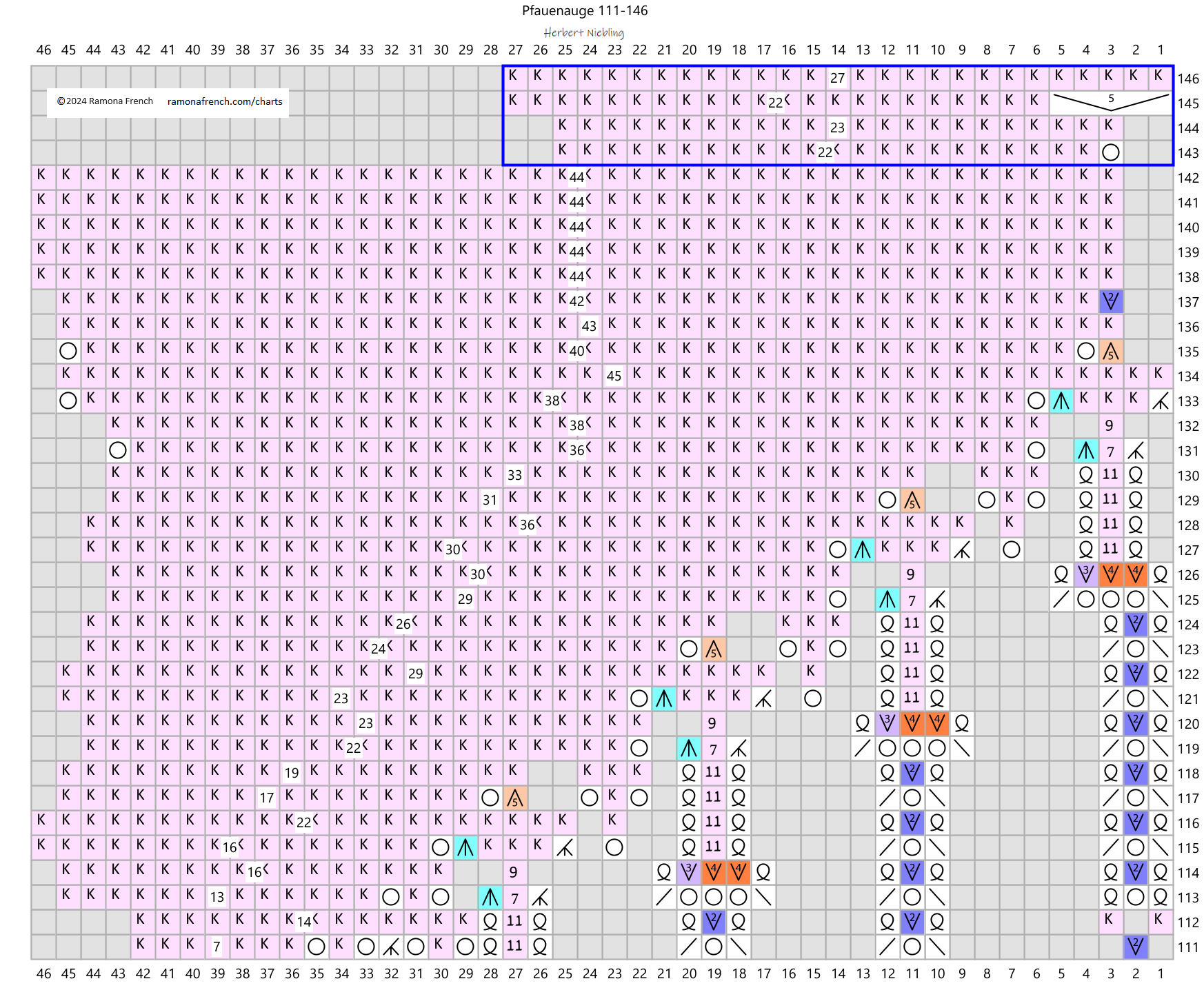
Task: Click the blue increase symbol in row 111
Action: [x=1135, y=946]
